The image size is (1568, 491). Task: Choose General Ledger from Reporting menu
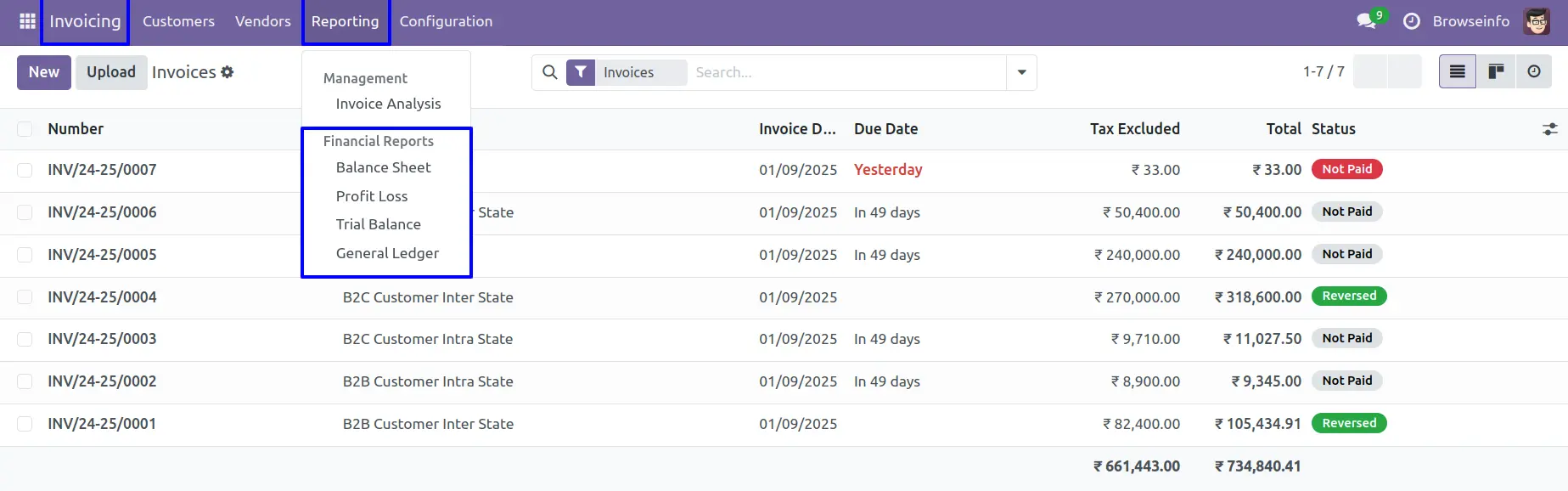387,253
